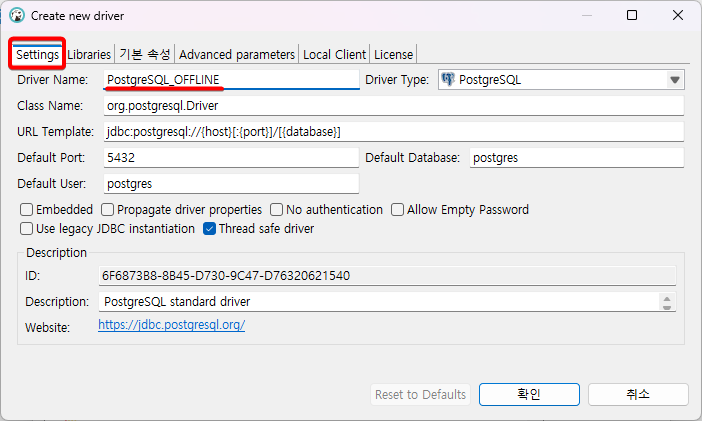The image size is (702, 421).
Task: Click the Description group title
Action: tap(56, 253)
